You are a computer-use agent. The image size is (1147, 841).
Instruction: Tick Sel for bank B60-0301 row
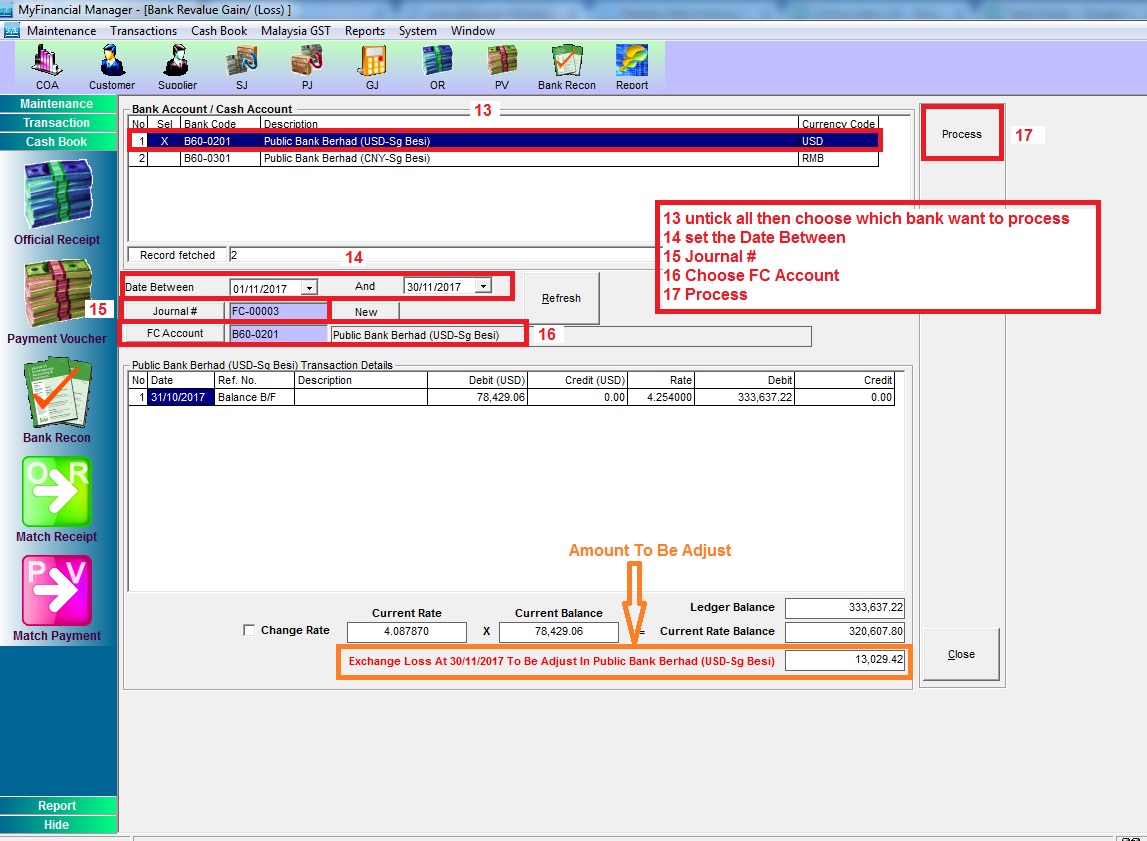tap(164, 158)
